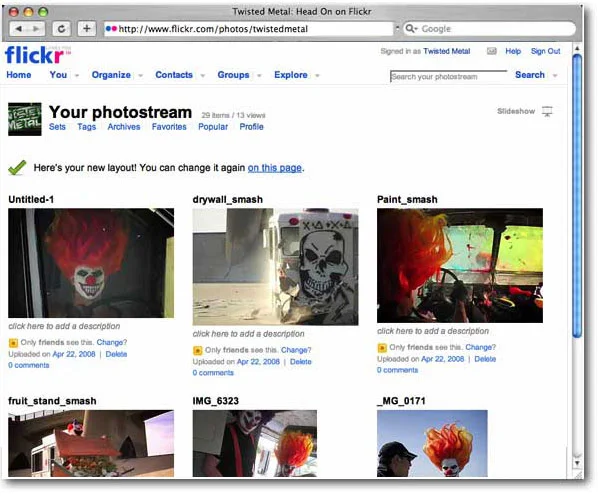
Task: Open the Contacts menu
Action: (x=174, y=75)
